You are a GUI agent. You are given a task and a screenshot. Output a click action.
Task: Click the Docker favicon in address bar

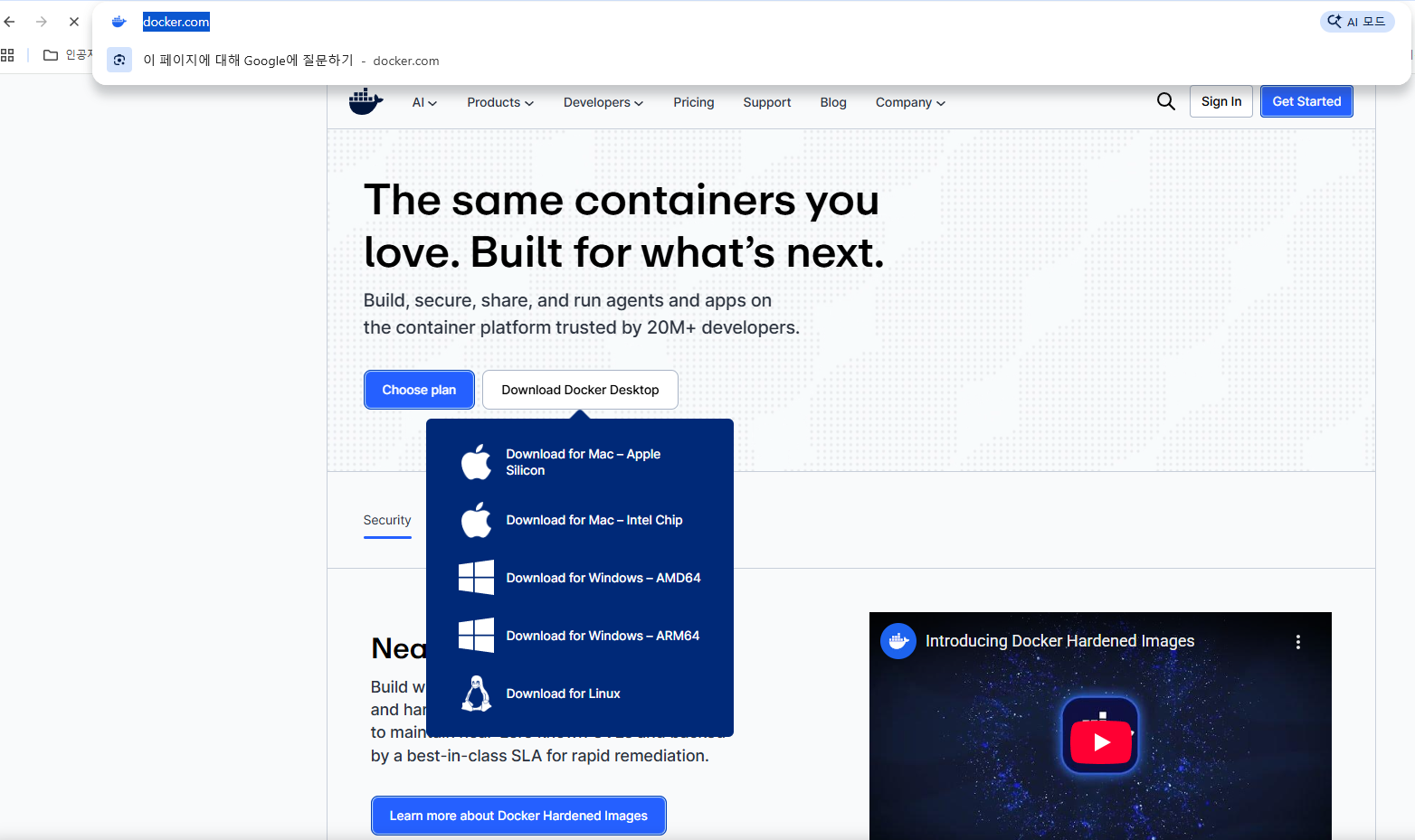coord(119,22)
